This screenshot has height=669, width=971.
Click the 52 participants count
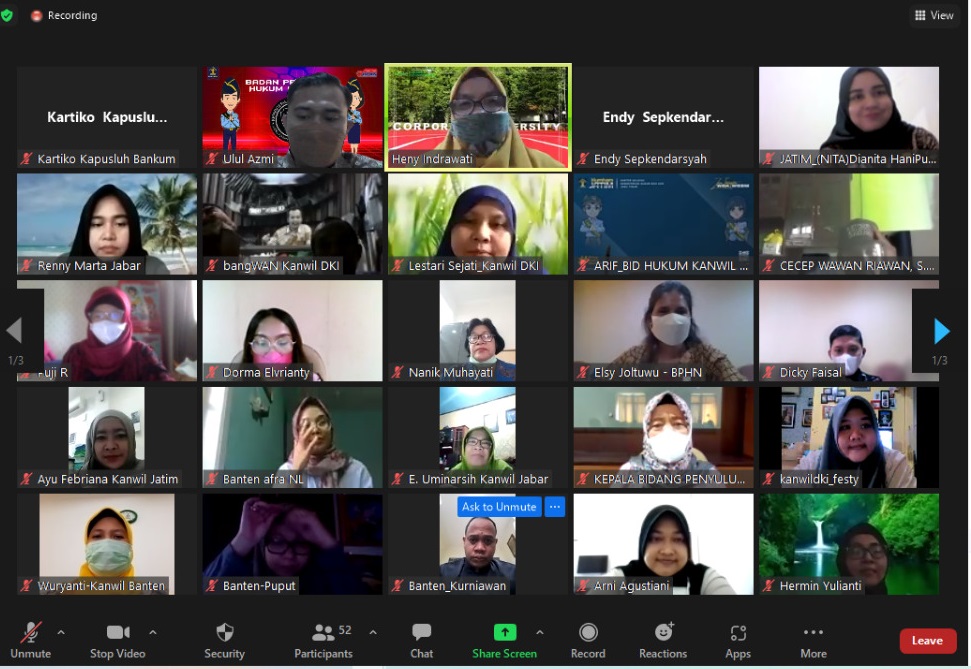click(345, 630)
